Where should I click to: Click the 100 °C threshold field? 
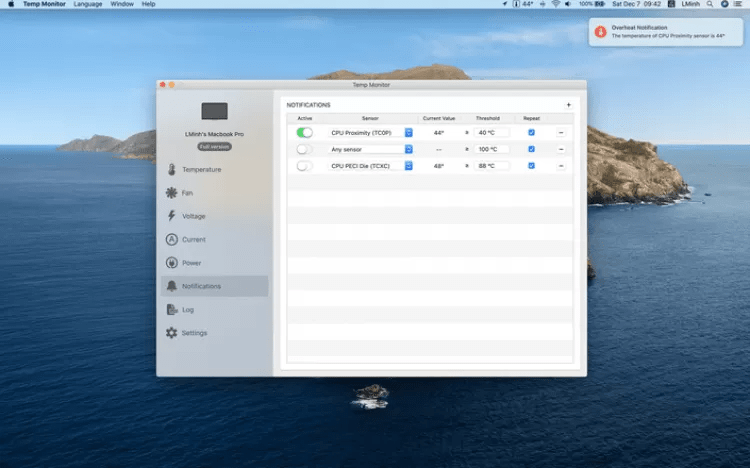click(491, 149)
